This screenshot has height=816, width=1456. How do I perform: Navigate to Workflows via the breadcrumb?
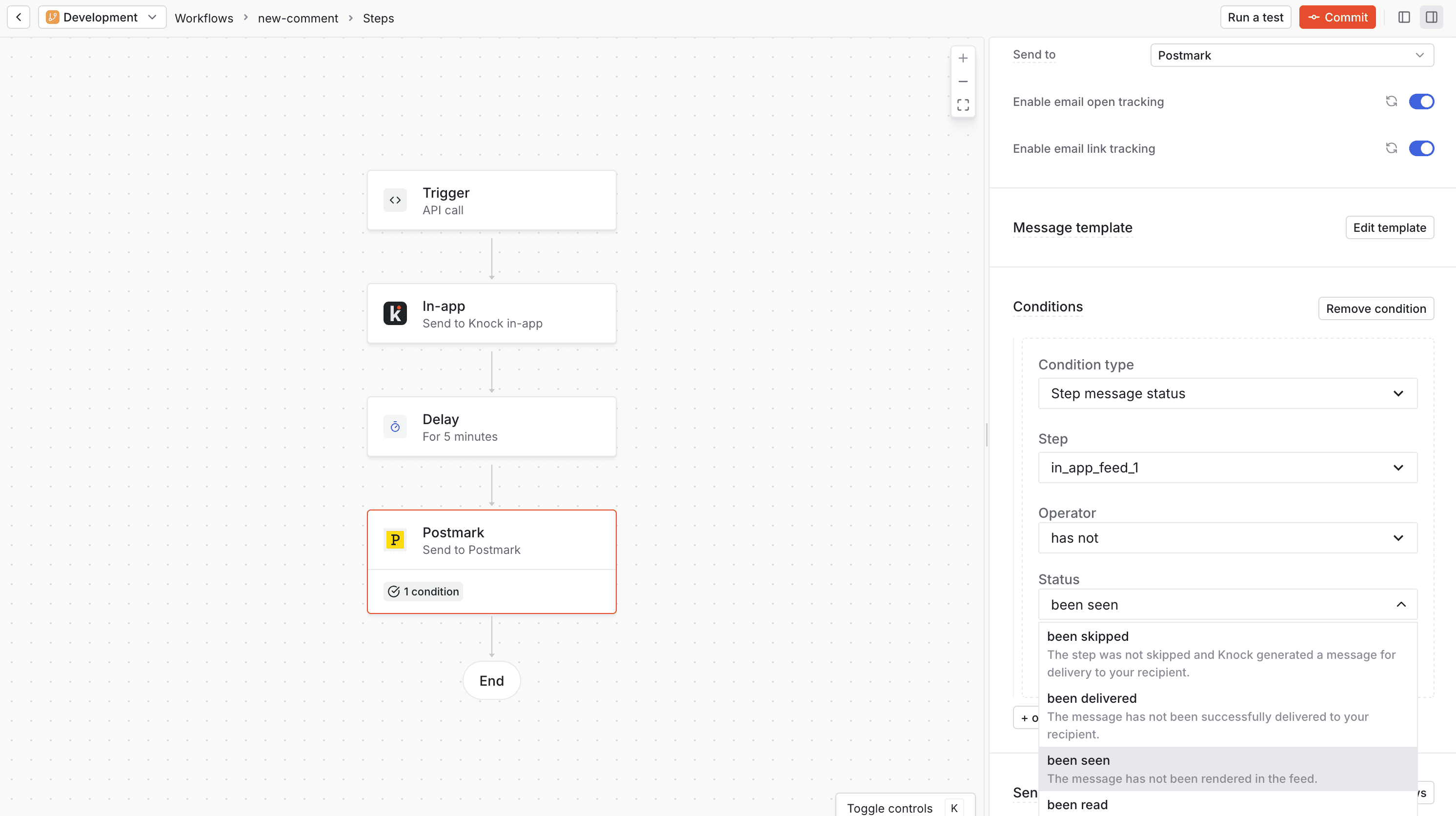(x=204, y=18)
